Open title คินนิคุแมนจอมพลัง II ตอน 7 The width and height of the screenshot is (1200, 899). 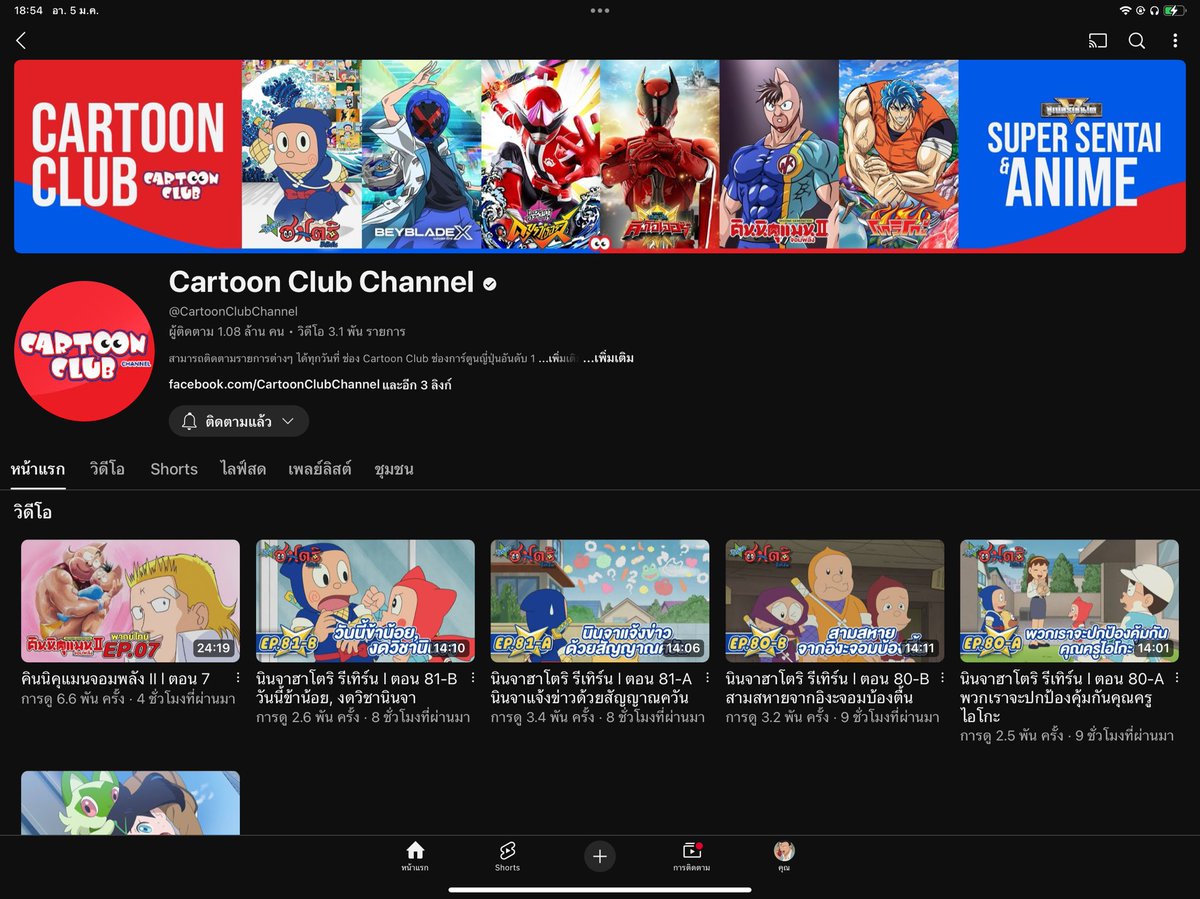pos(116,679)
